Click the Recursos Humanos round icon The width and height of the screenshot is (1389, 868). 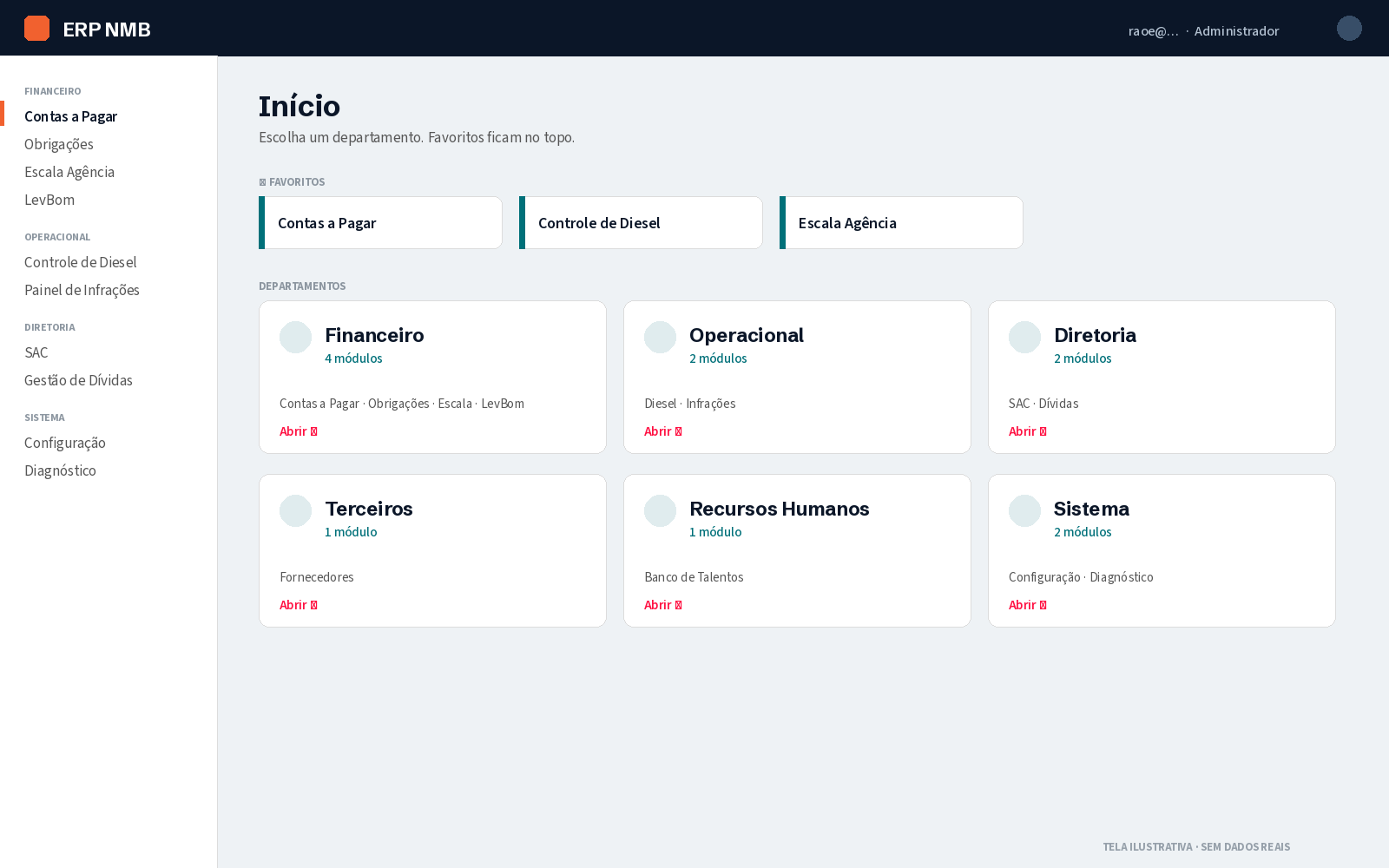click(x=660, y=510)
